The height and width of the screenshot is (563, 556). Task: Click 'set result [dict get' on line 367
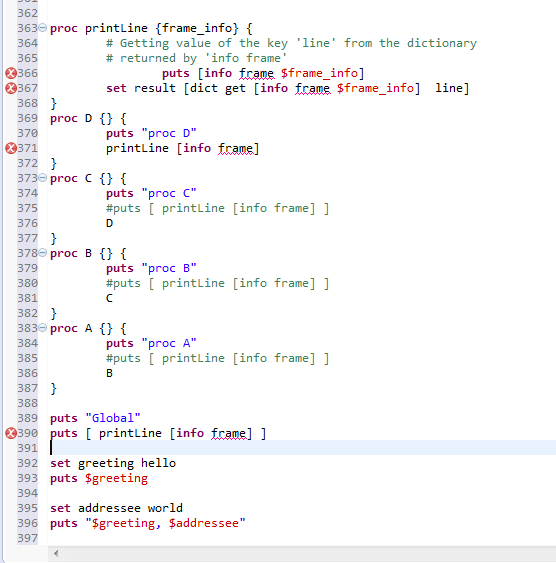[x=176, y=88]
